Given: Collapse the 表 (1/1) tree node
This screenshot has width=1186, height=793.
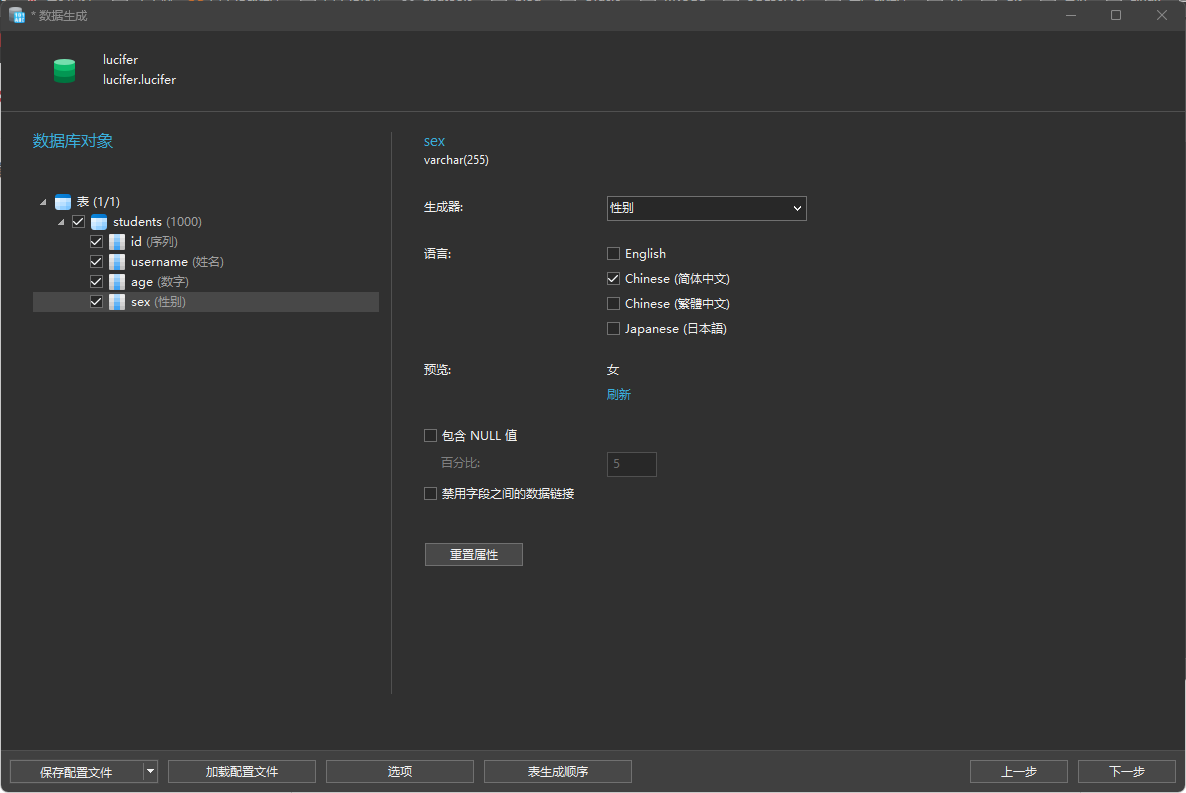Looking at the screenshot, I should tap(43, 202).
